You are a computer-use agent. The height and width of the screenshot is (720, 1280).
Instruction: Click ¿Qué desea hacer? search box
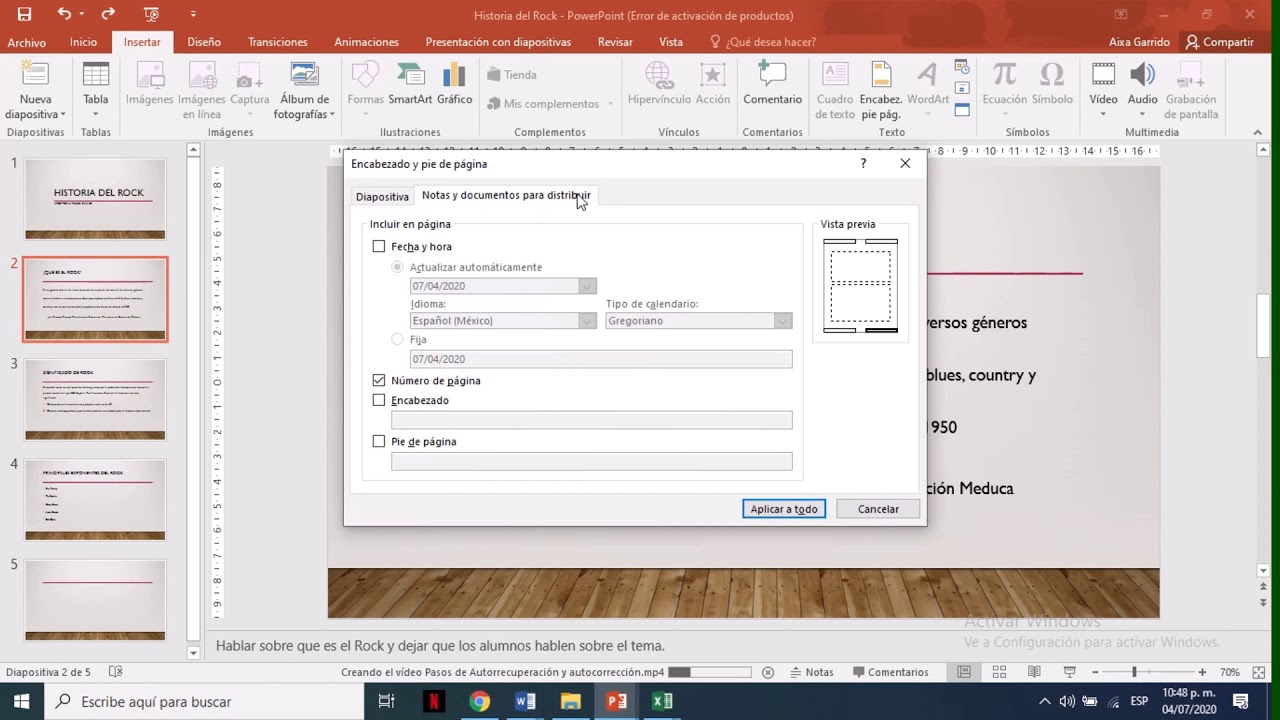point(762,42)
